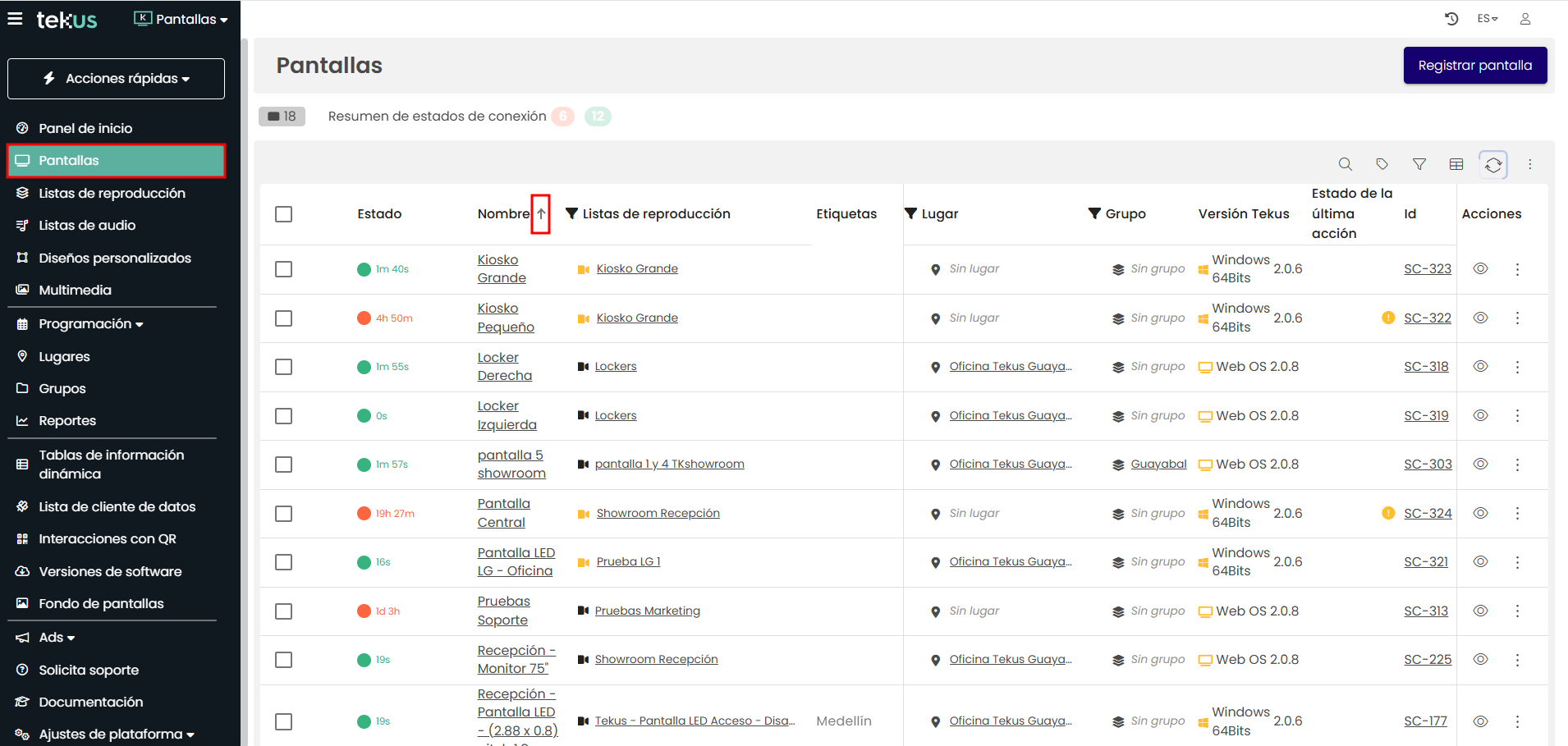View screen SC-323 using eye icon
This screenshot has width=1568, height=746.
coord(1480,269)
